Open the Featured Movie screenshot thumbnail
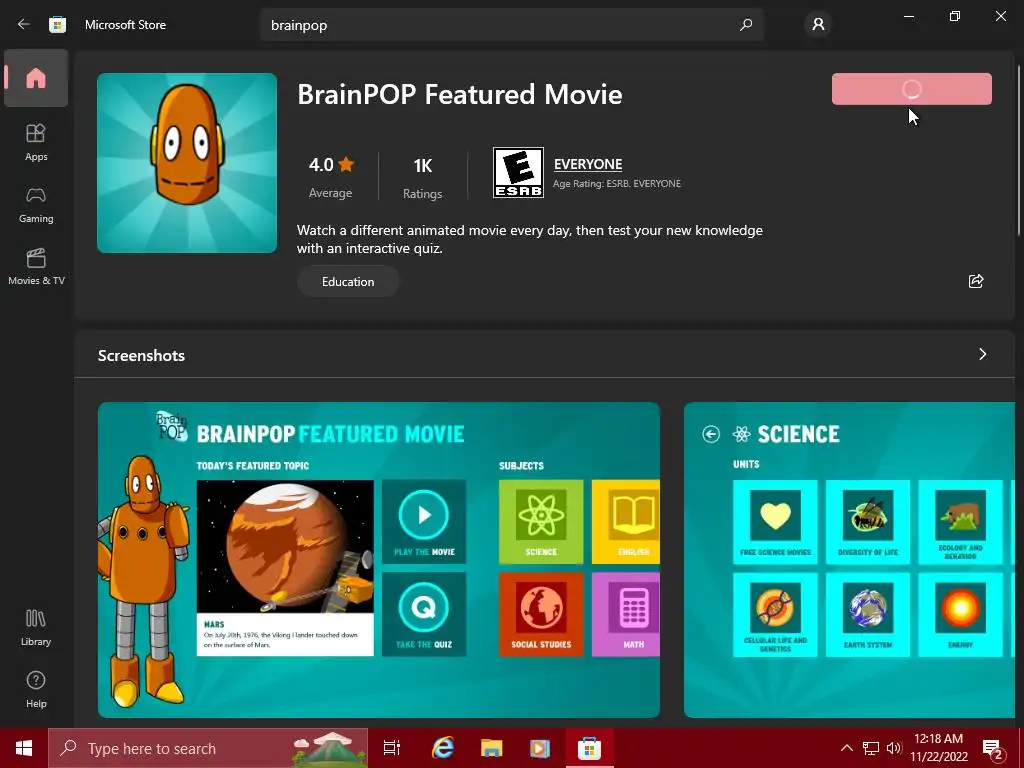 pos(379,560)
